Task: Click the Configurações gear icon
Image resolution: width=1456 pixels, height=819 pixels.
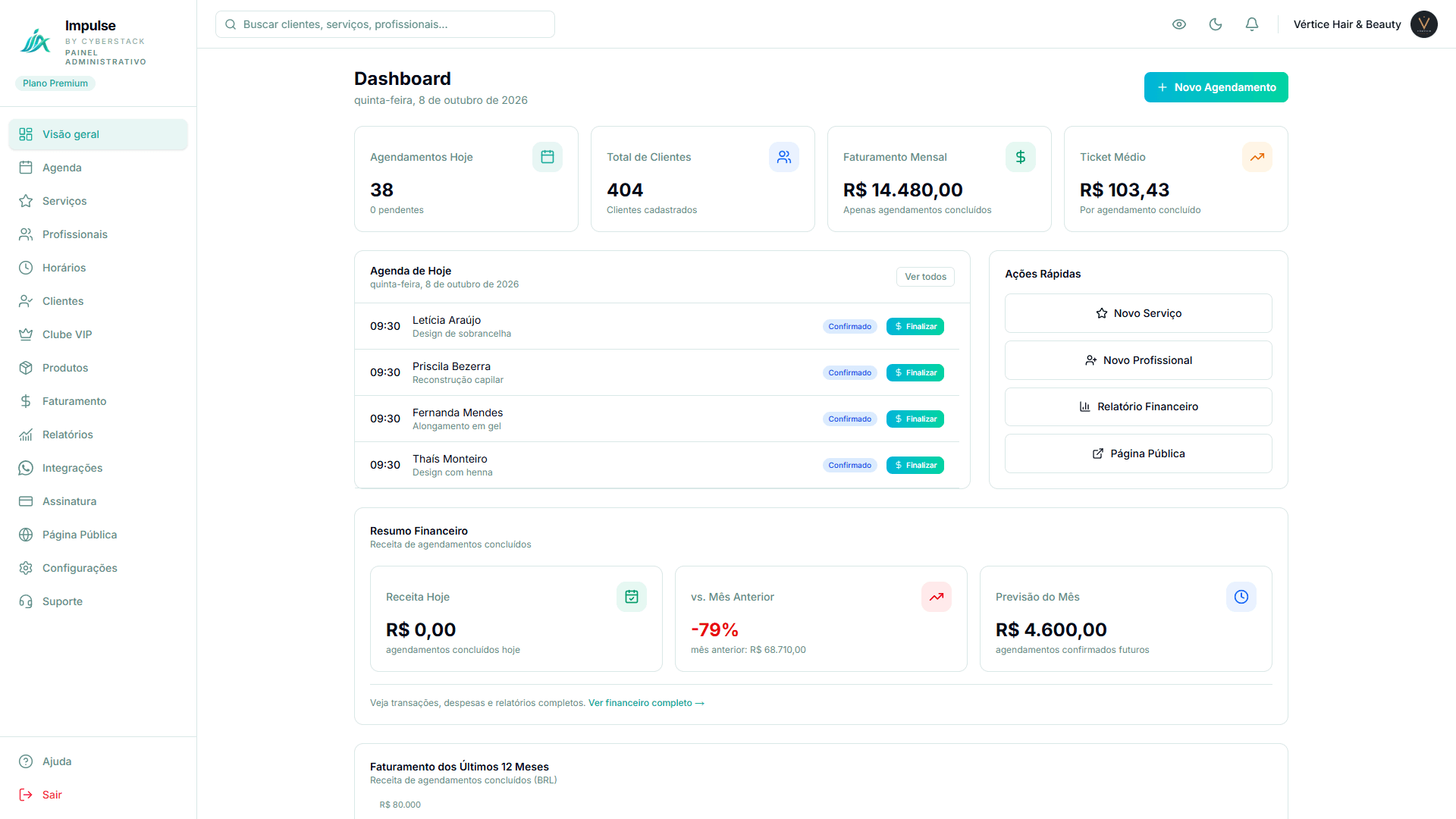Action: click(26, 568)
